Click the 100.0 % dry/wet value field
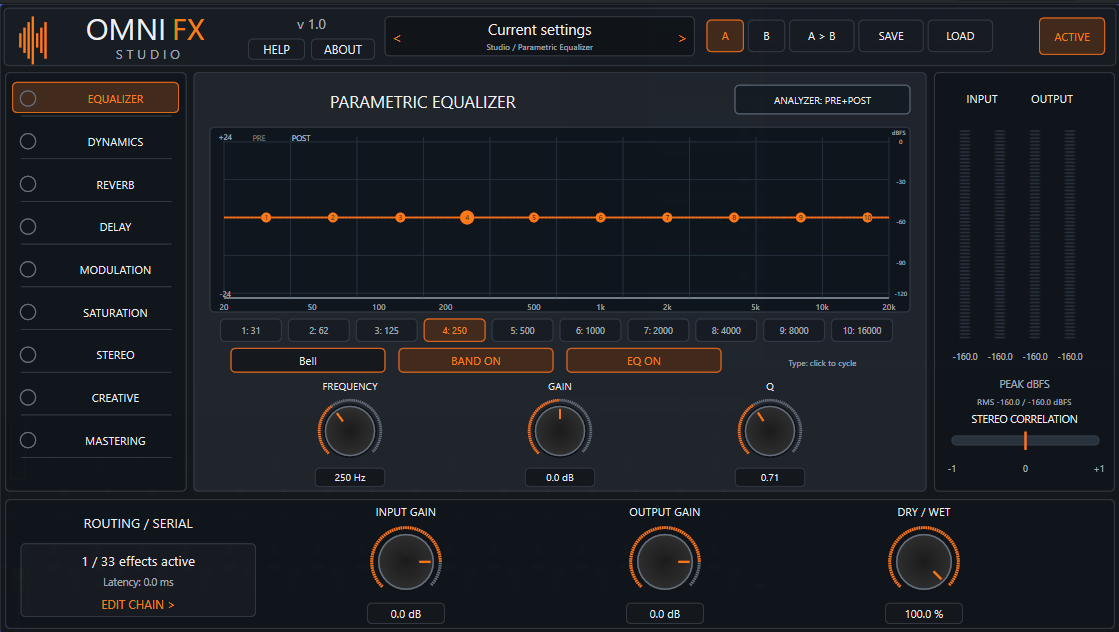The width and height of the screenshot is (1119, 632). [x=923, y=613]
